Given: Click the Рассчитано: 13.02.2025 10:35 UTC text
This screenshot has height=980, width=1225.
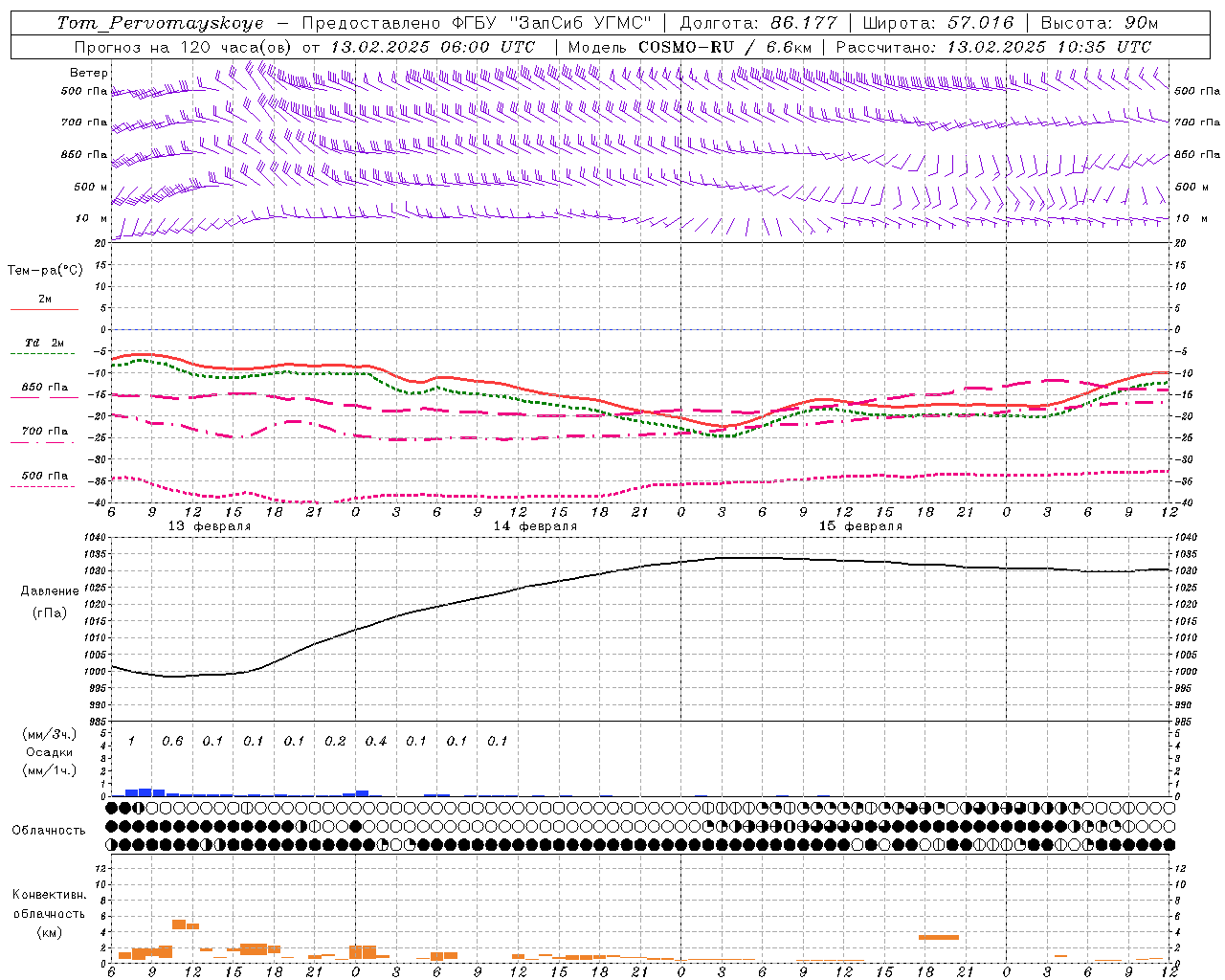Looking at the screenshot, I should click(993, 47).
